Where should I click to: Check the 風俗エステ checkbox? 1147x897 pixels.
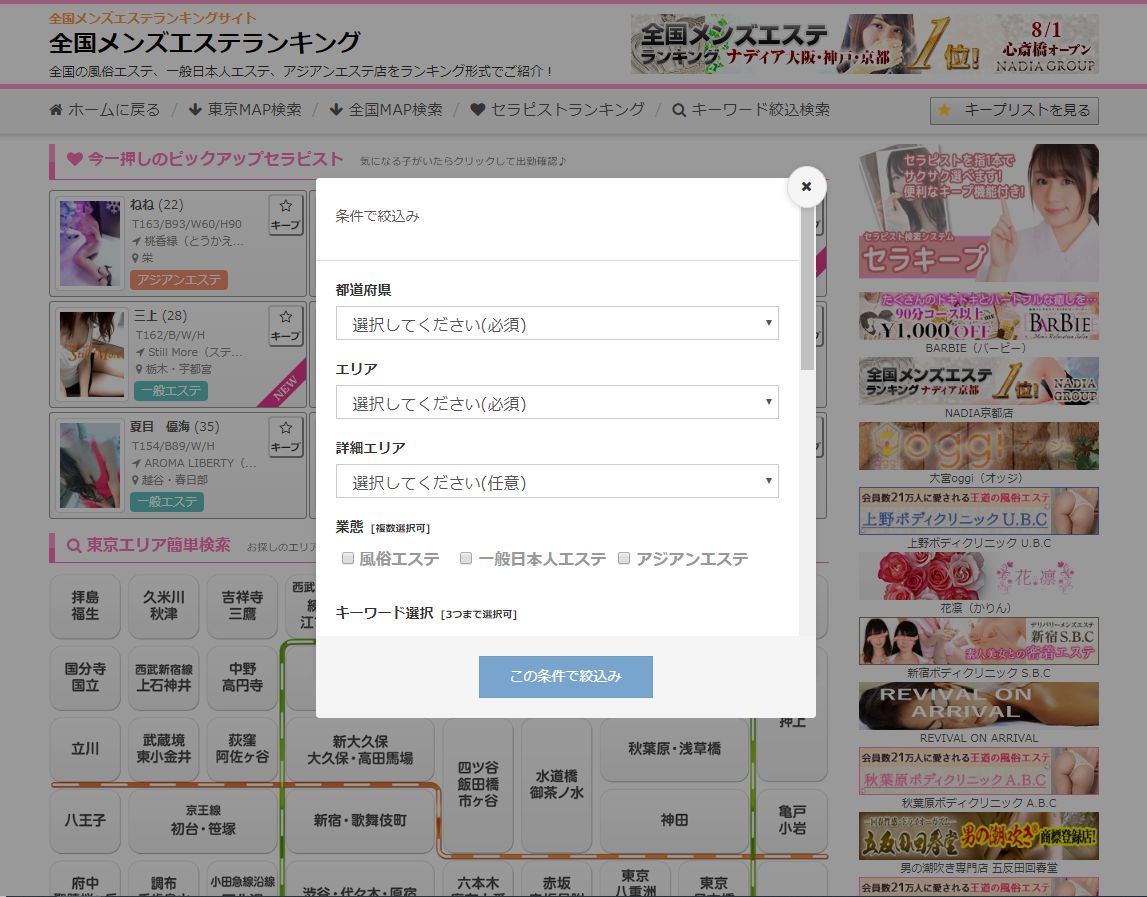pyautogui.click(x=348, y=558)
